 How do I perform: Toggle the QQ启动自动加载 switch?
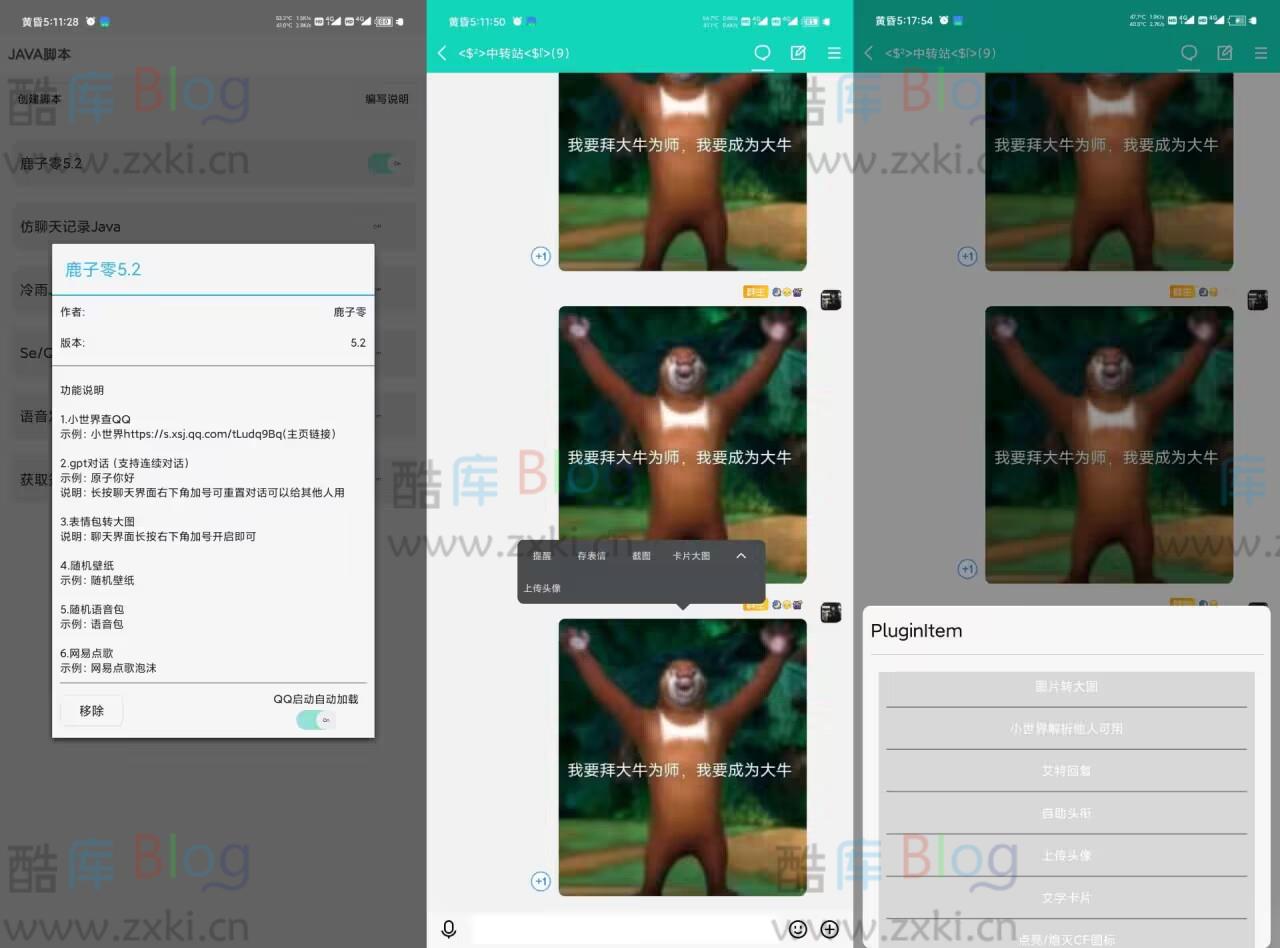coord(316,720)
